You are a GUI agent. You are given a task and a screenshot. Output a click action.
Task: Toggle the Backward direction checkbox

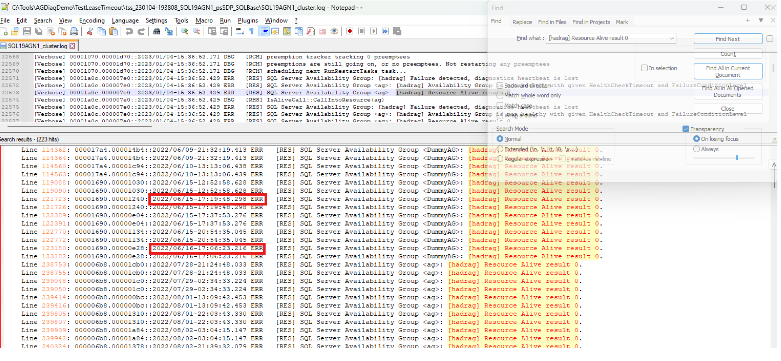(x=500, y=86)
